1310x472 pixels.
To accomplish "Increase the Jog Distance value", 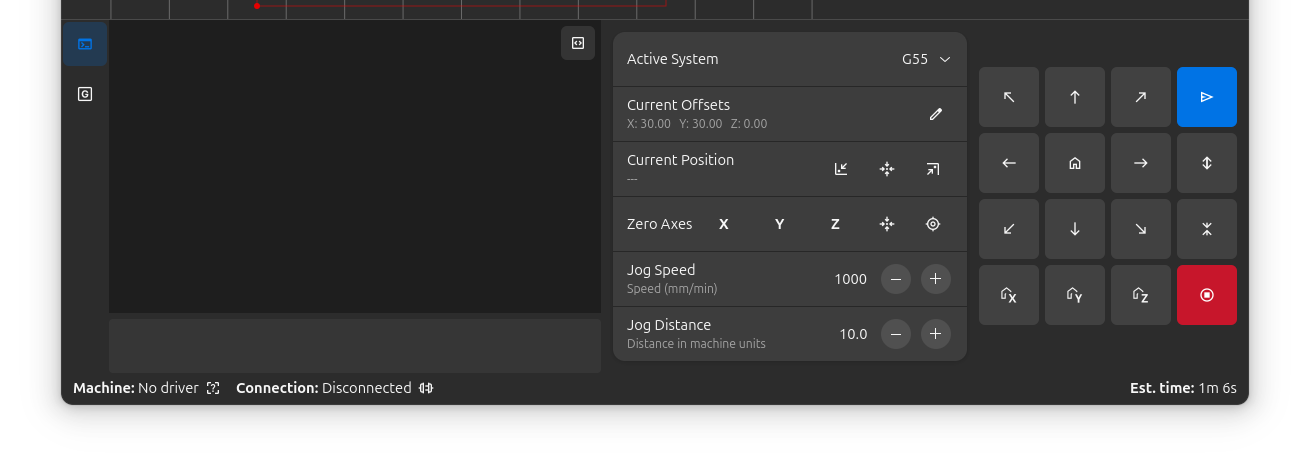I will (935, 334).
